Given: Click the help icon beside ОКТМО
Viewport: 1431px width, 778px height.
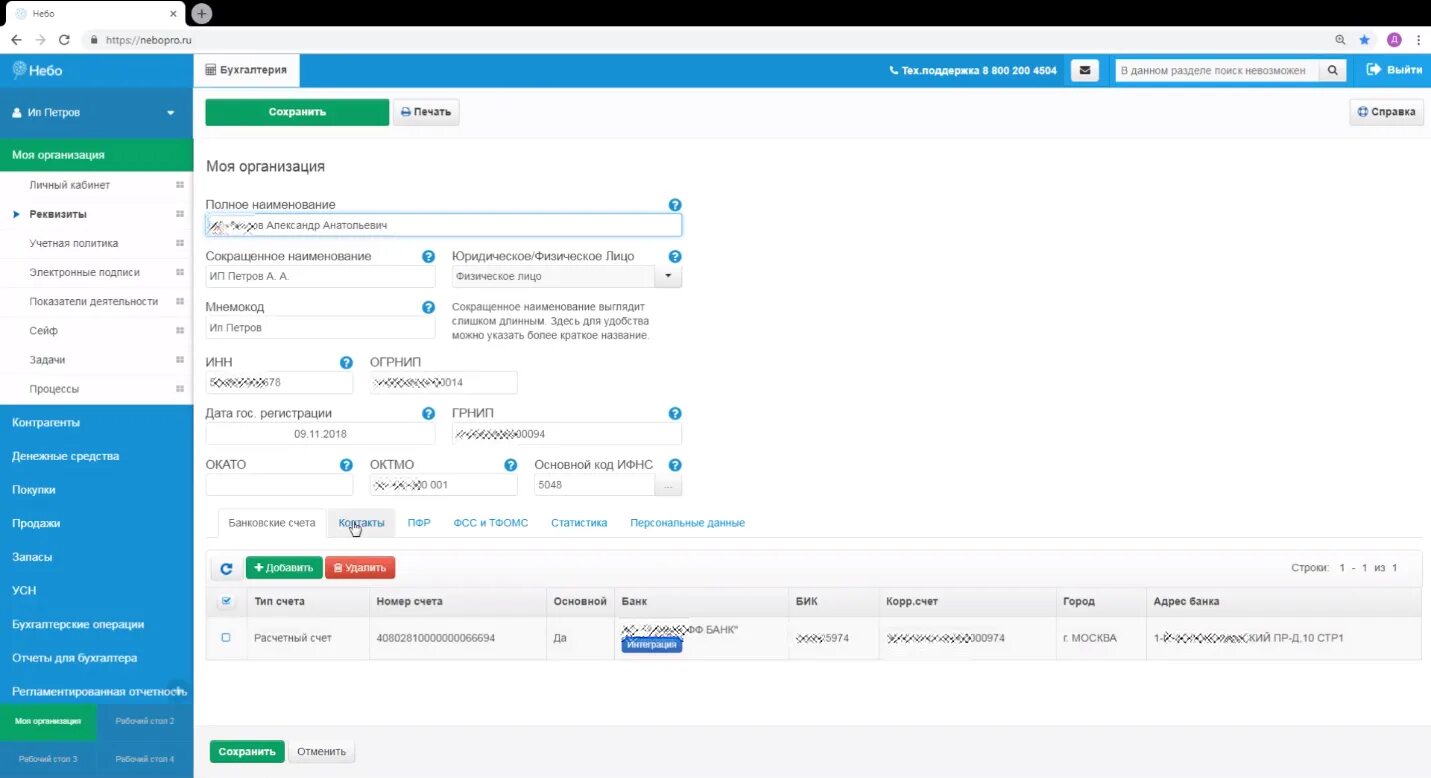Looking at the screenshot, I should point(510,465).
